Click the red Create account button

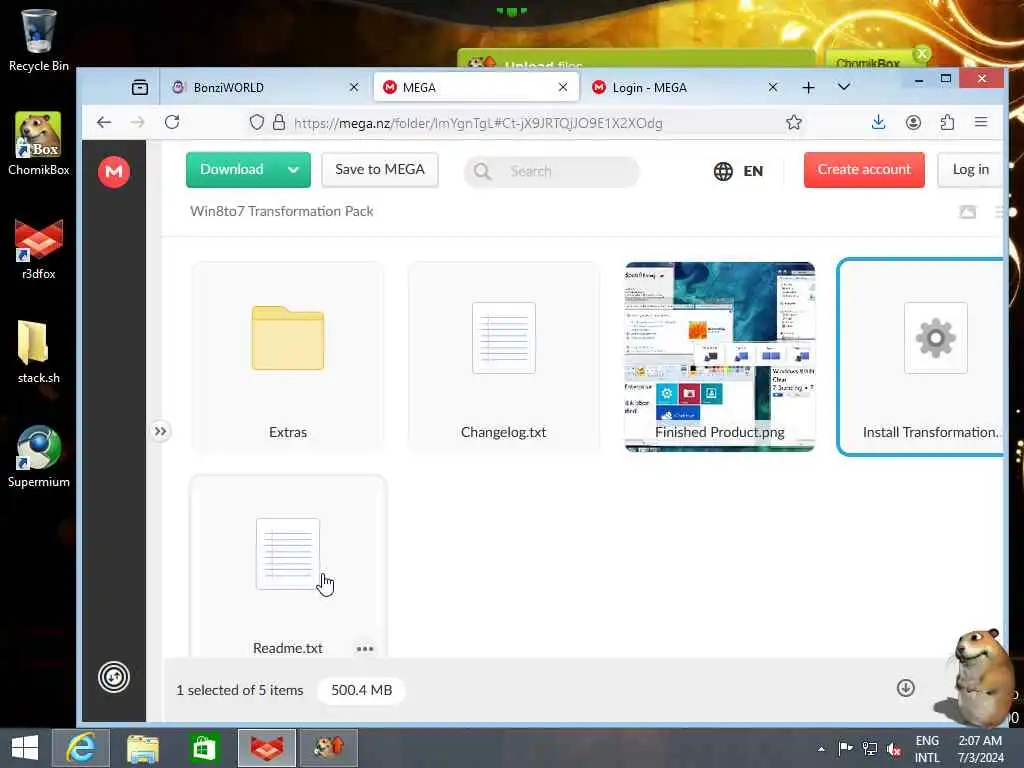click(x=864, y=170)
